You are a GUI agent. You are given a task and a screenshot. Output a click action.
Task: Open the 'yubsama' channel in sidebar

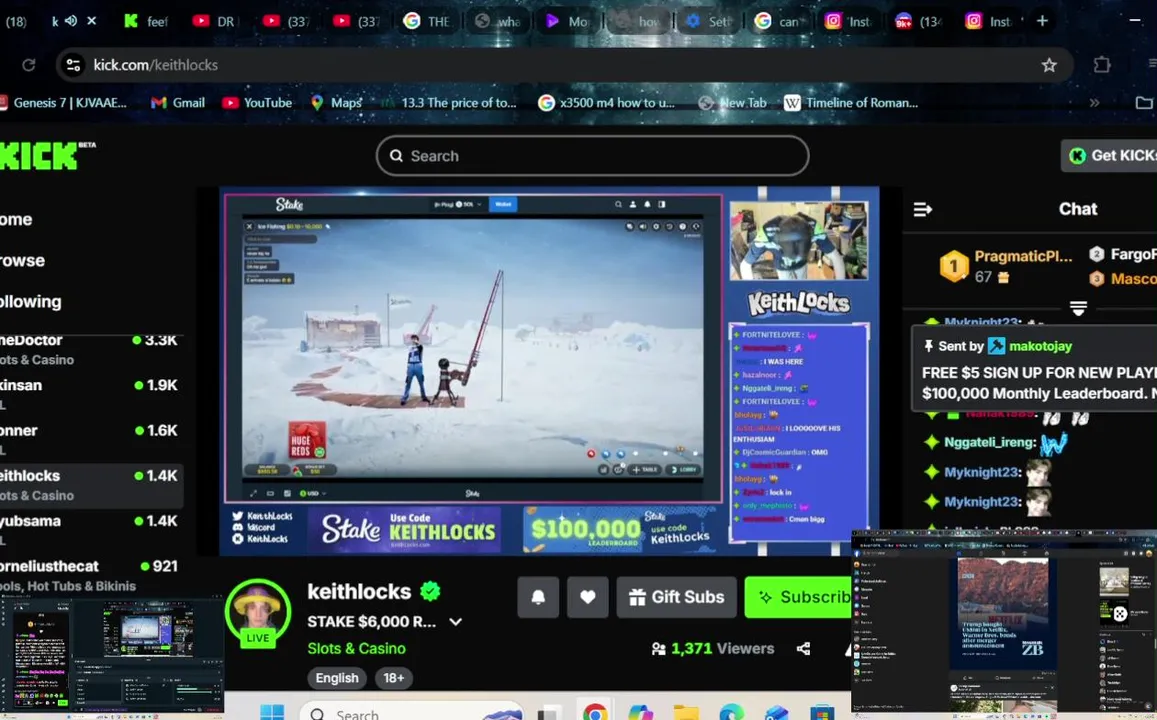[89, 530]
